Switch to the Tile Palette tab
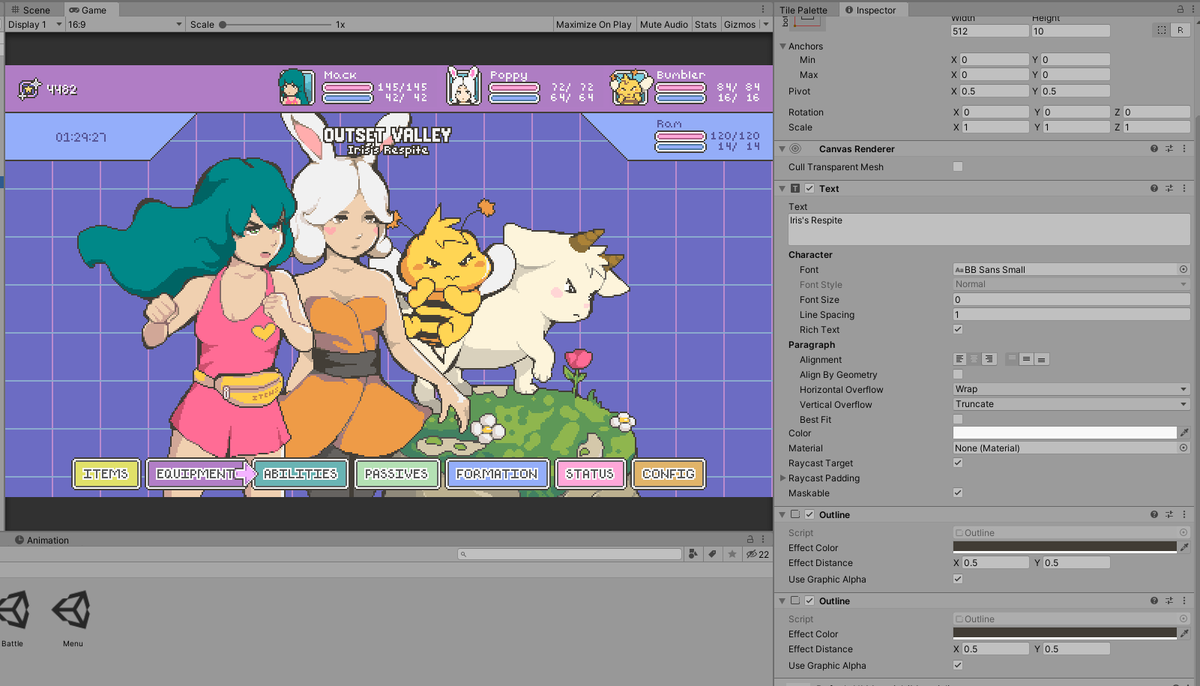The width and height of the screenshot is (1200, 686). (804, 10)
